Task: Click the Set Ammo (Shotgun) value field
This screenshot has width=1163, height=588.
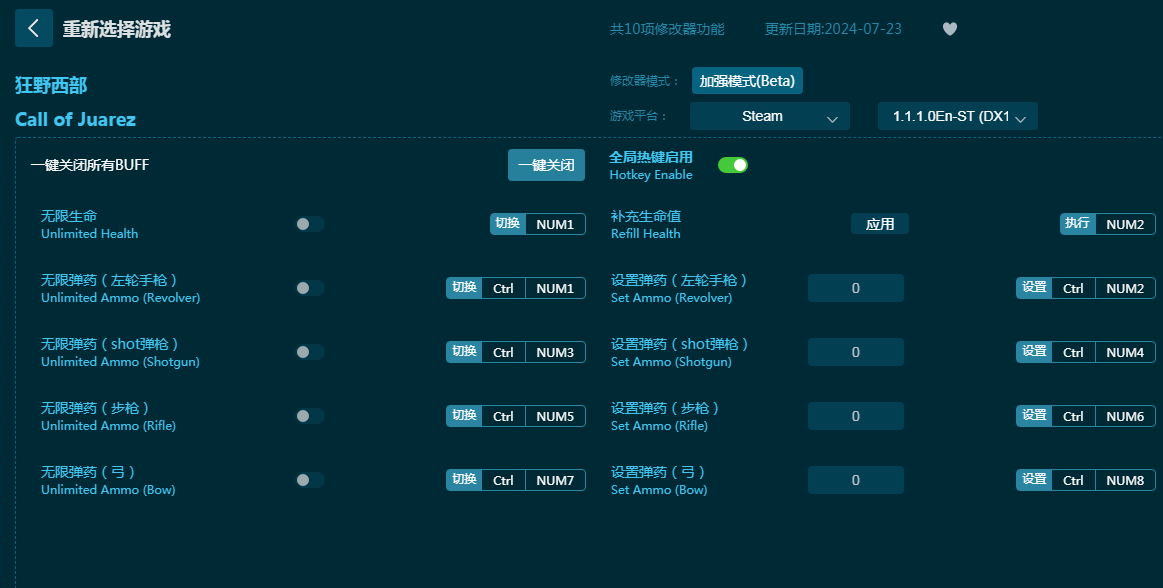Action: click(856, 352)
